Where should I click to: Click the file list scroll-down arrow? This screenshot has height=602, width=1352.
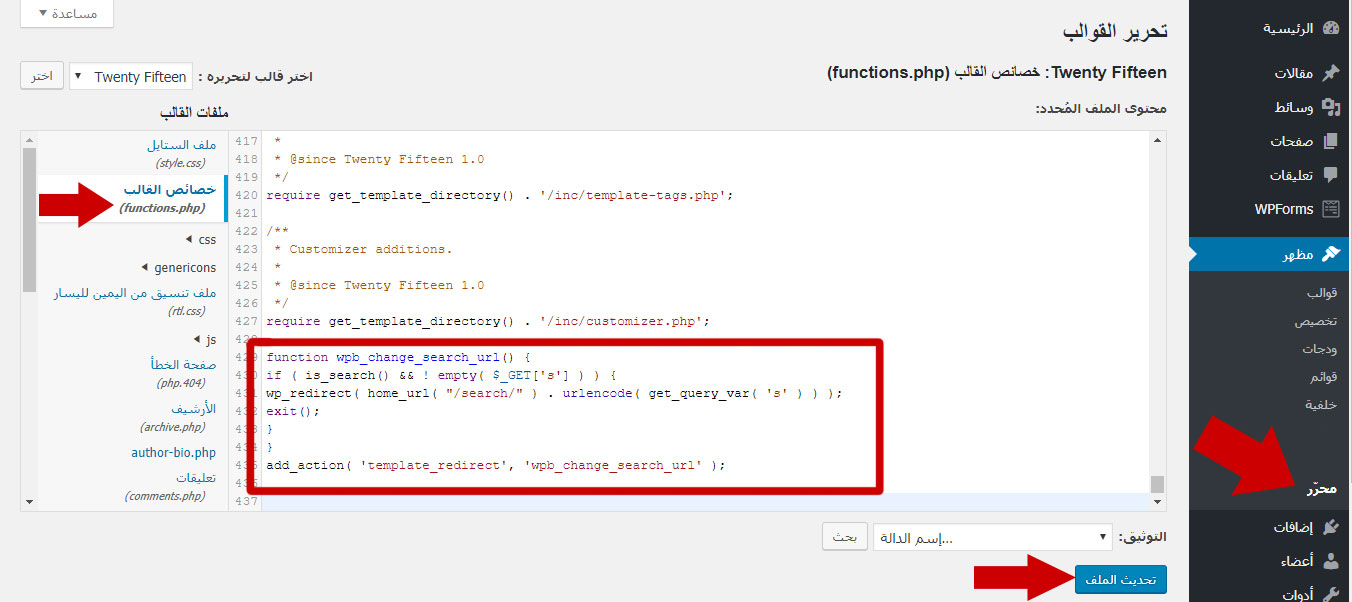tap(29, 501)
